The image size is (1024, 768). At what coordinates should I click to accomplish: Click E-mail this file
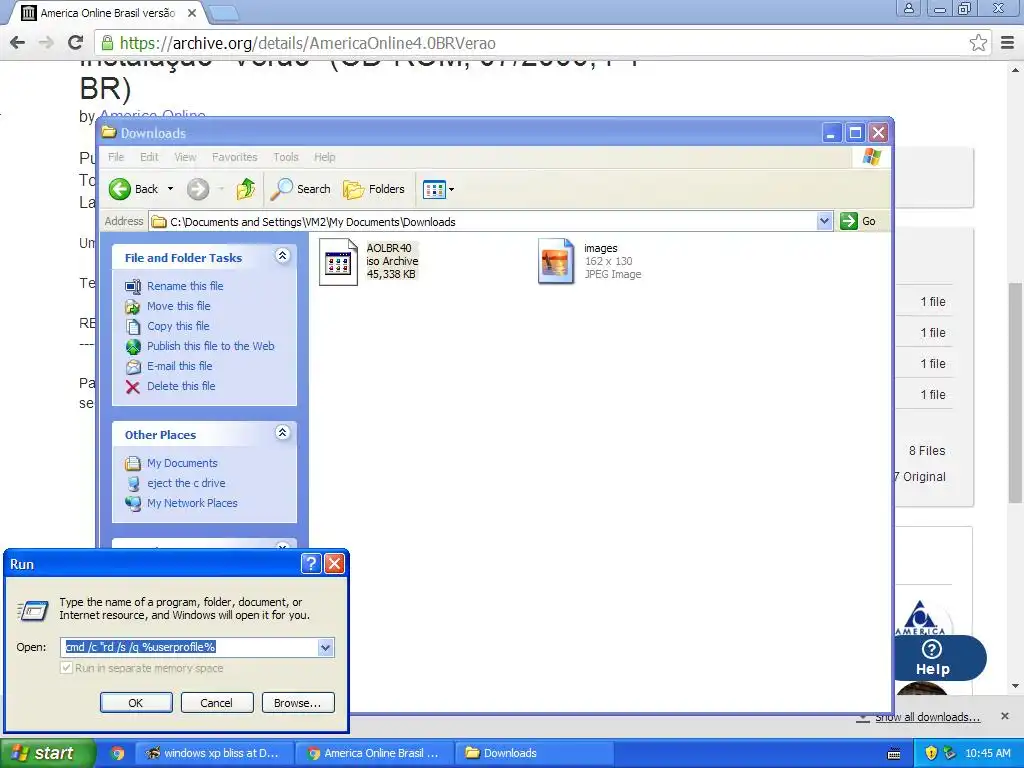coord(180,366)
